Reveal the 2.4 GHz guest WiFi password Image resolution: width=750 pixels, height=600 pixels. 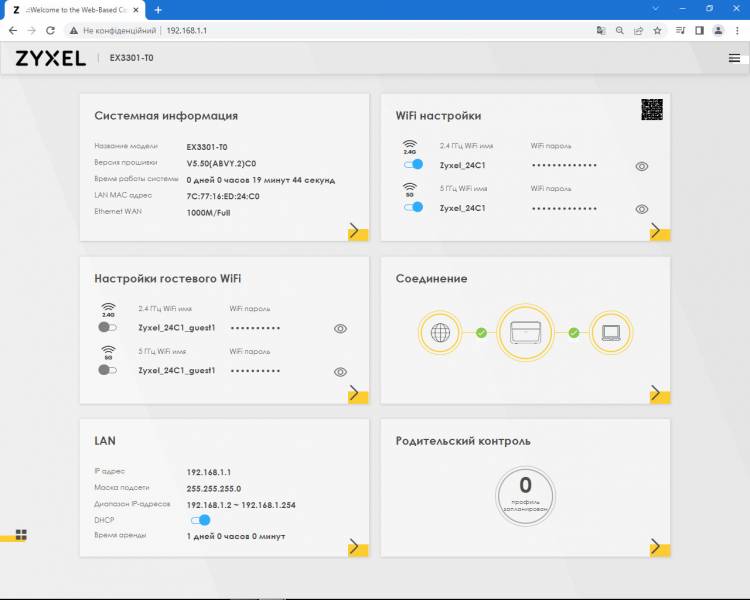click(341, 329)
